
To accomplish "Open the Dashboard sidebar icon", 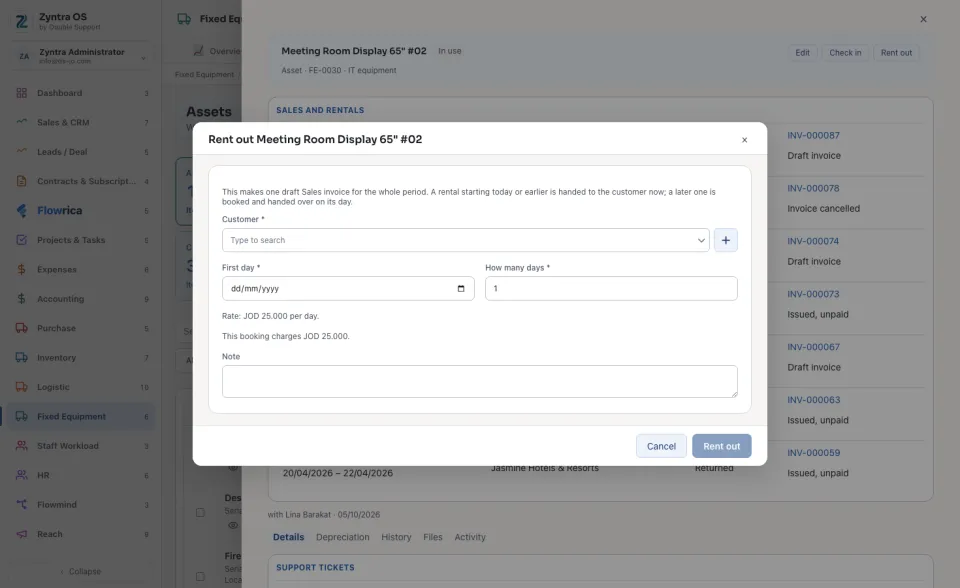I will [x=21, y=93].
